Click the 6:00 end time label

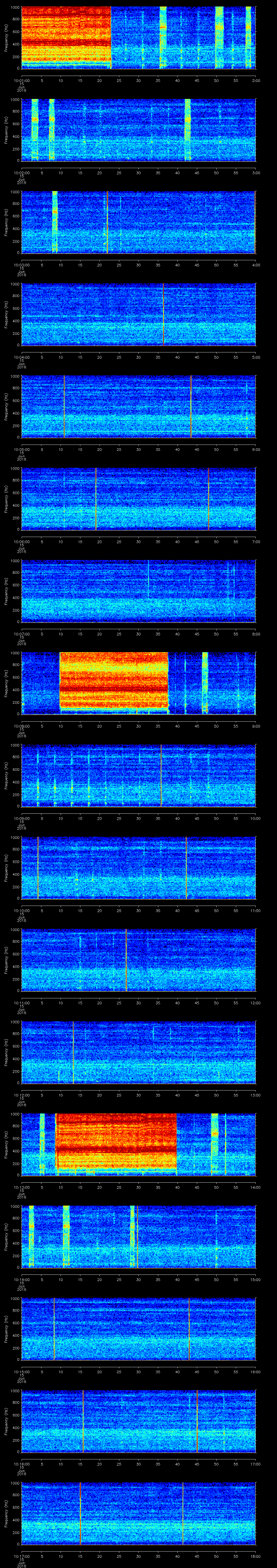(x=256, y=449)
